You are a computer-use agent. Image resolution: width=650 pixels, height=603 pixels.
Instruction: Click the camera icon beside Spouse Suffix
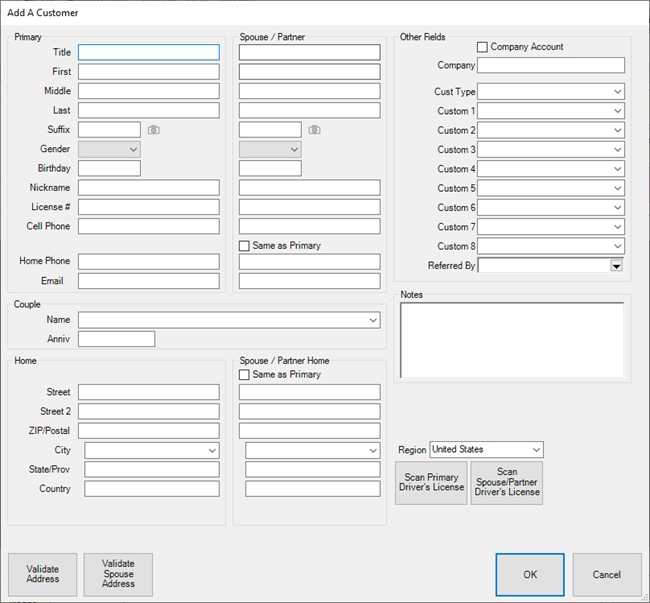tap(314, 130)
